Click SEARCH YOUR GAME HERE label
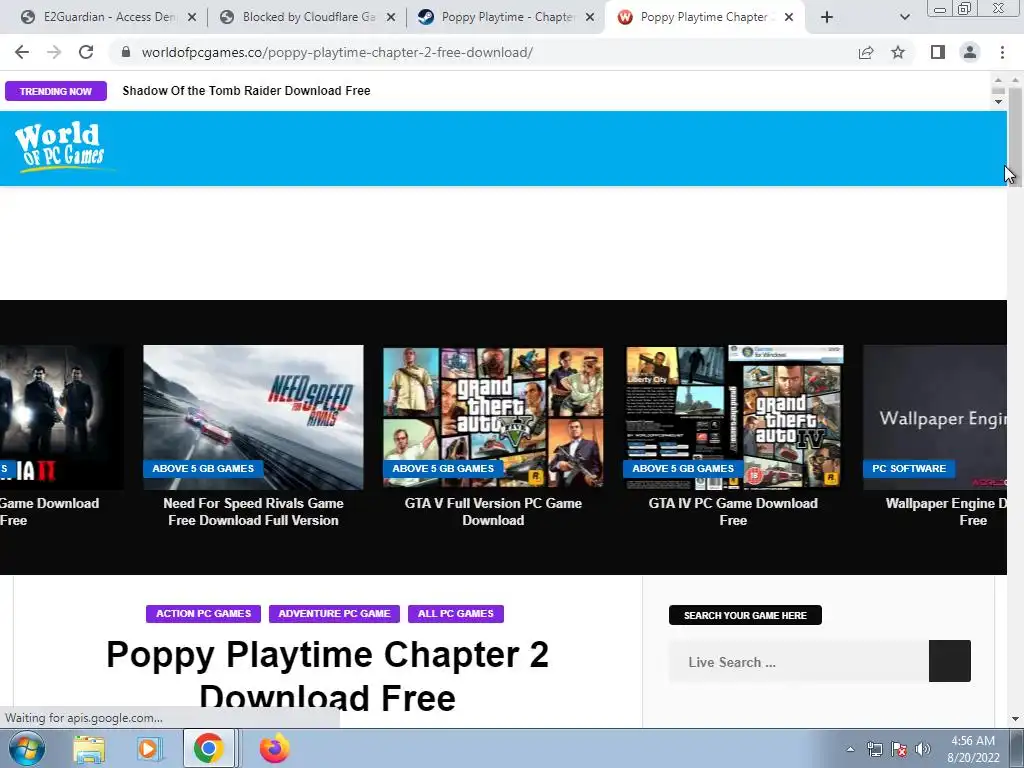 (745, 615)
